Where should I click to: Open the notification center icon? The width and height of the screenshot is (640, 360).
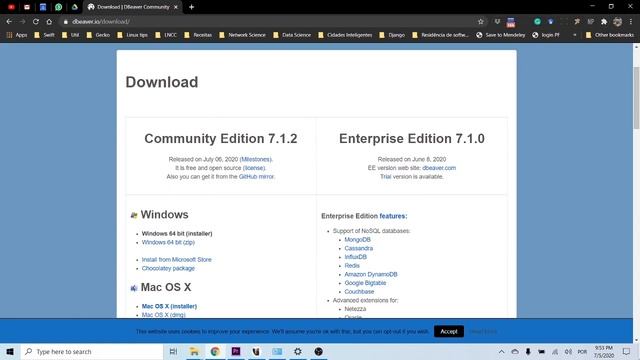click(626, 351)
